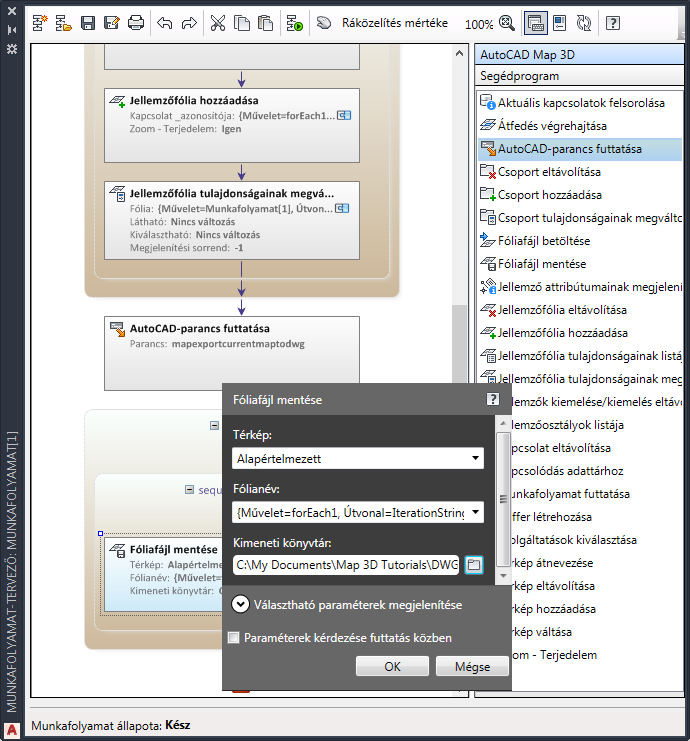Image resolution: width=690 pixels, height=741 pixels.
Task: Enable Paraméterek kérdezése futtatás közben
Action: pos(233,638)
